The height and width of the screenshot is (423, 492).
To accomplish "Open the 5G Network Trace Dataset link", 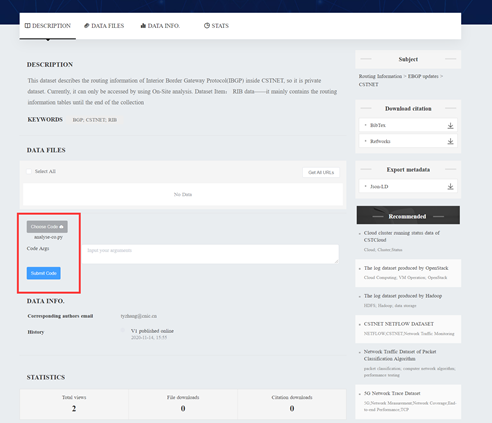I will 392,393.
